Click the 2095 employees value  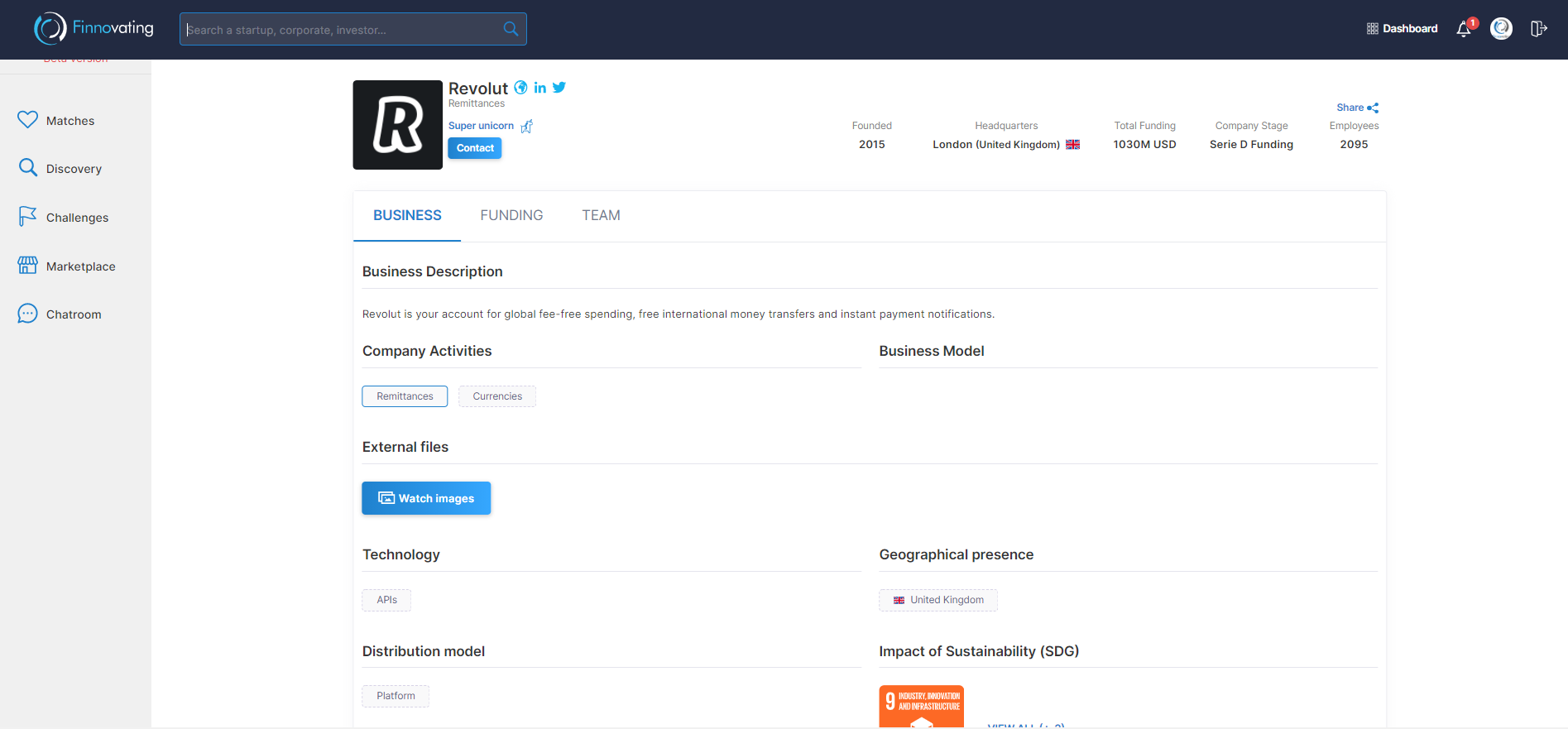click(x=1354, y=144)
